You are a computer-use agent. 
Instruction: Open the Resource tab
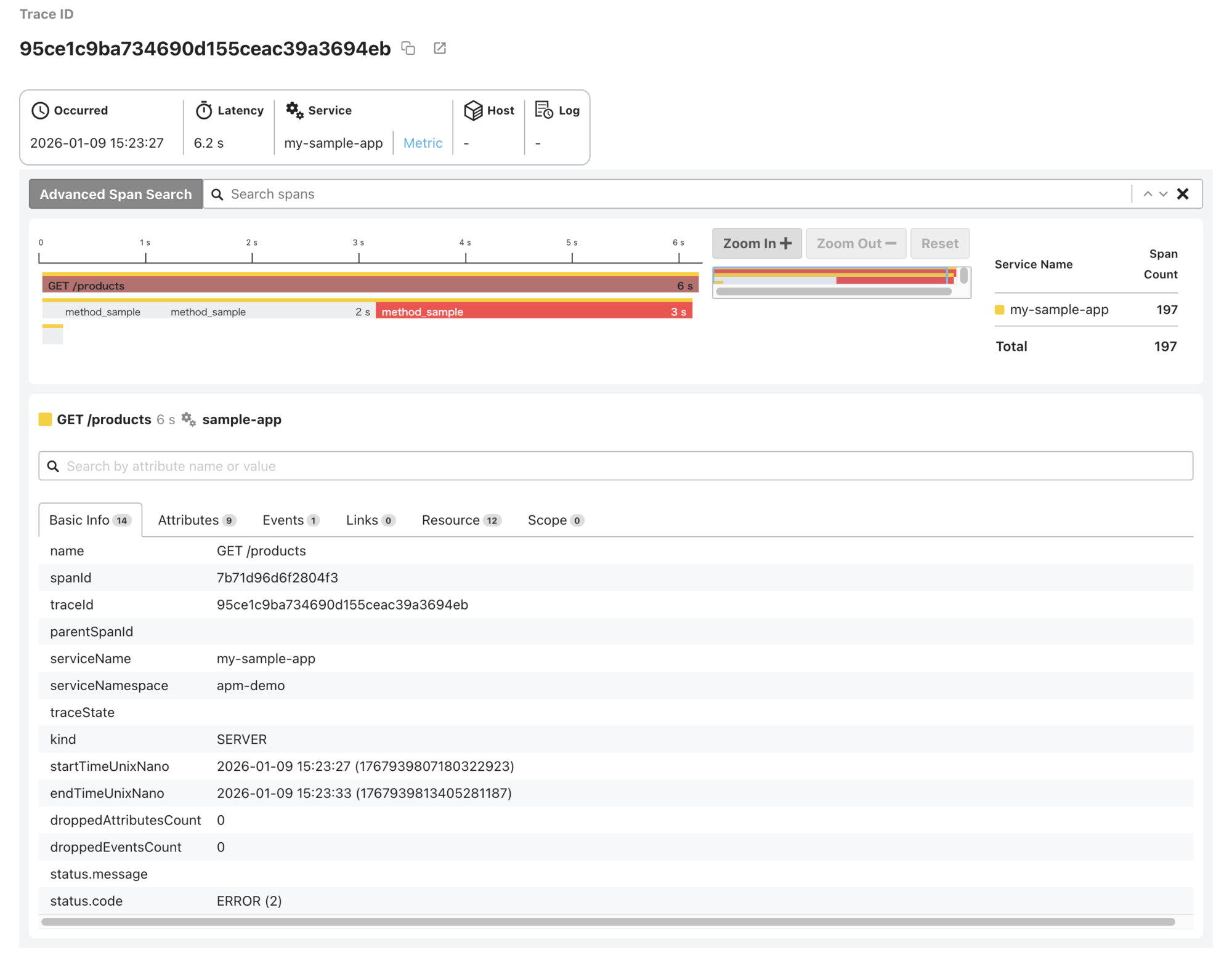pyautogui.click(x=461, y=520)
